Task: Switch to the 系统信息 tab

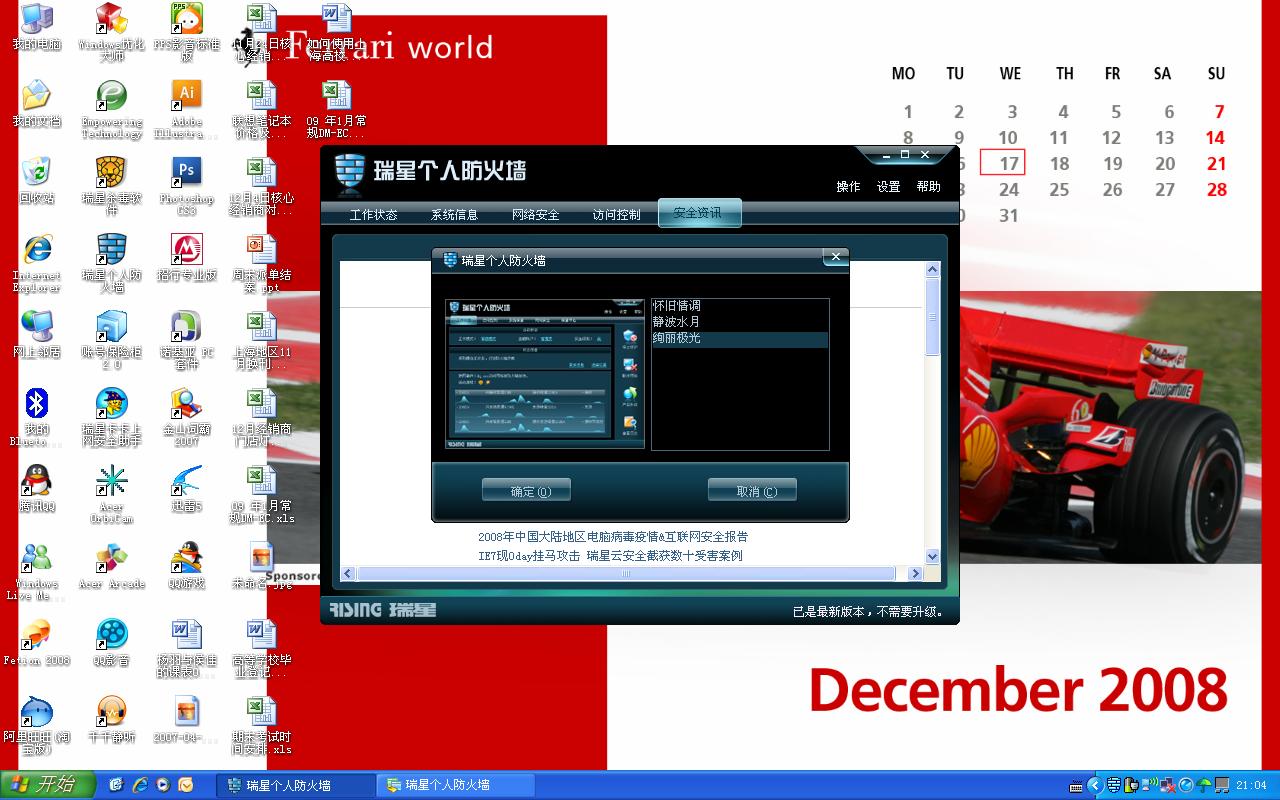Action: (x=454, y=215)
